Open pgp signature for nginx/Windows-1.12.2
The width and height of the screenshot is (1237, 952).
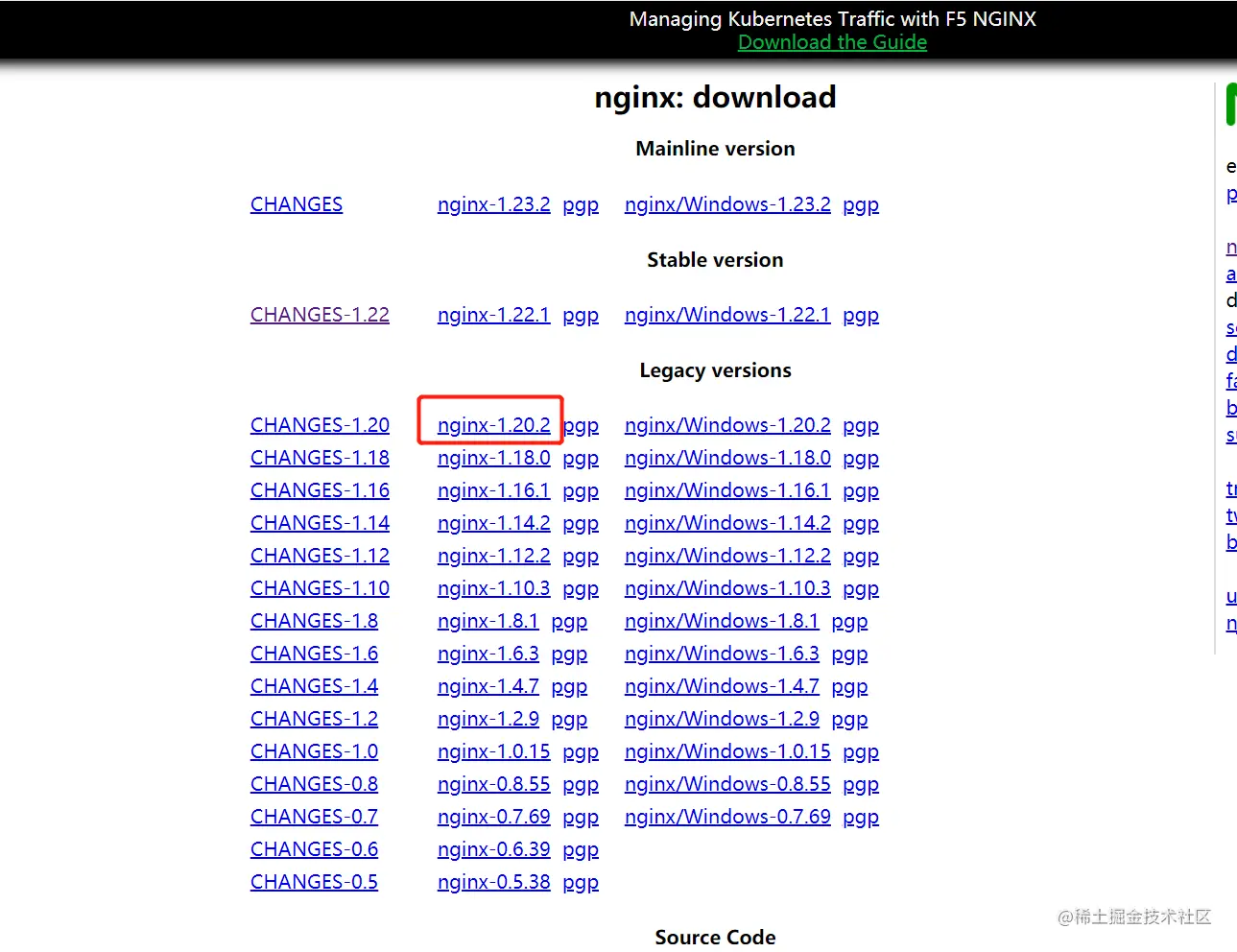coord(861,557)
